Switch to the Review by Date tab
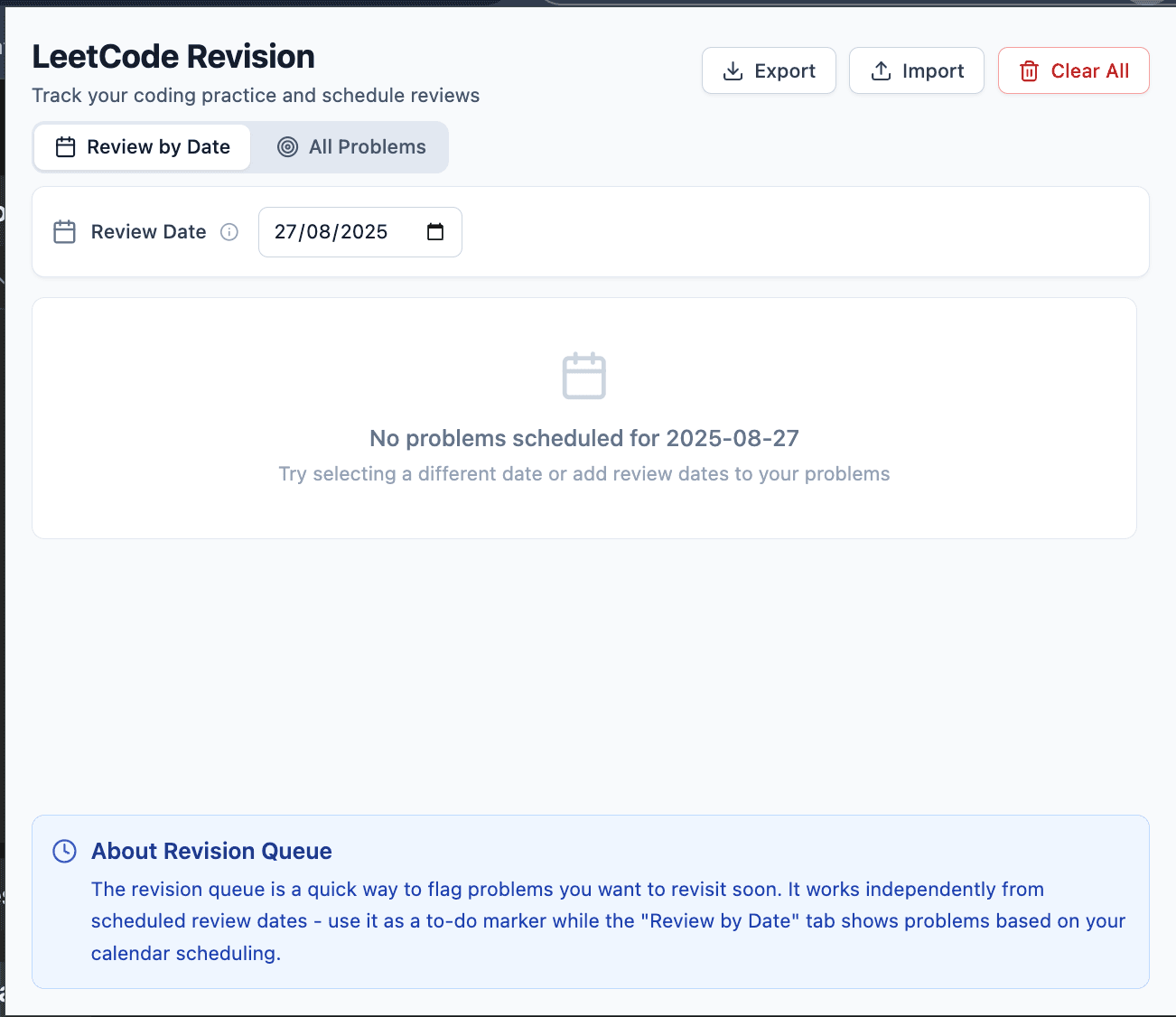 [x=142, y=147]
